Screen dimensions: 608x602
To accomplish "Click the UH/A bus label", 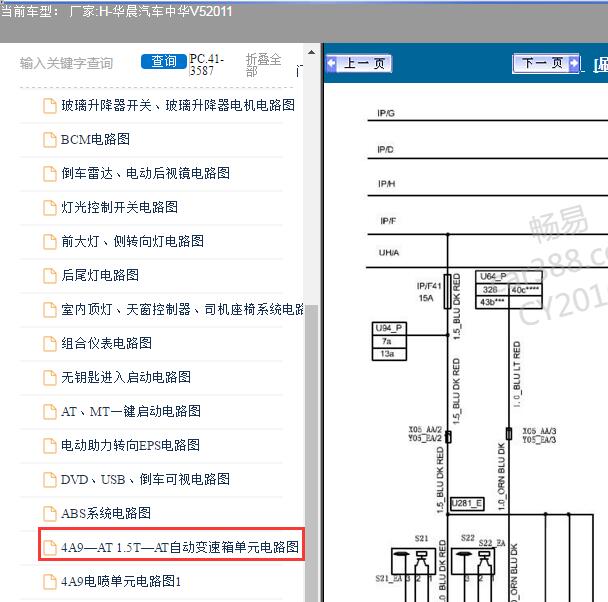I will point(389,253).
